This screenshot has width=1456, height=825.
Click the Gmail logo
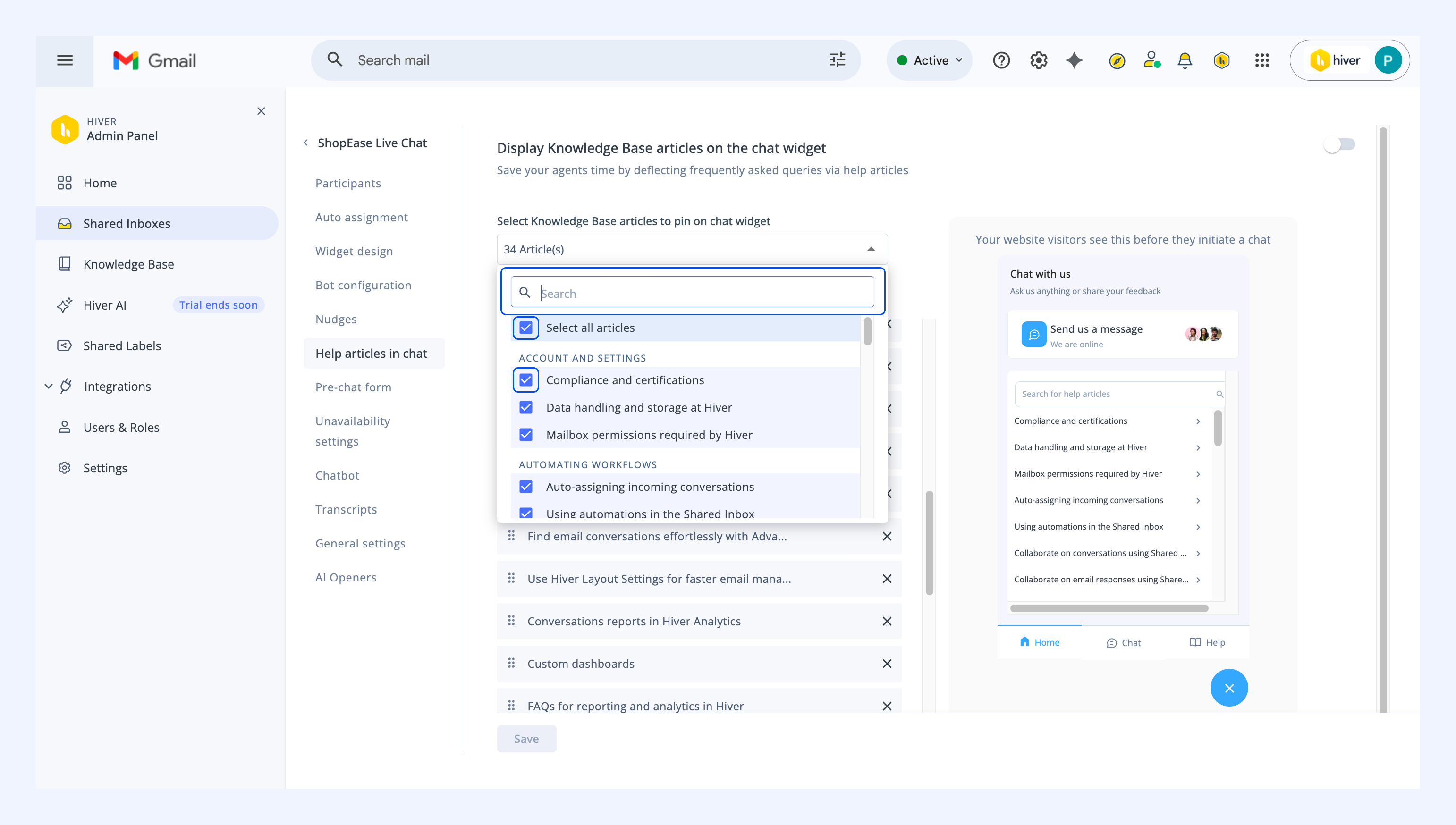click(154, 60)
